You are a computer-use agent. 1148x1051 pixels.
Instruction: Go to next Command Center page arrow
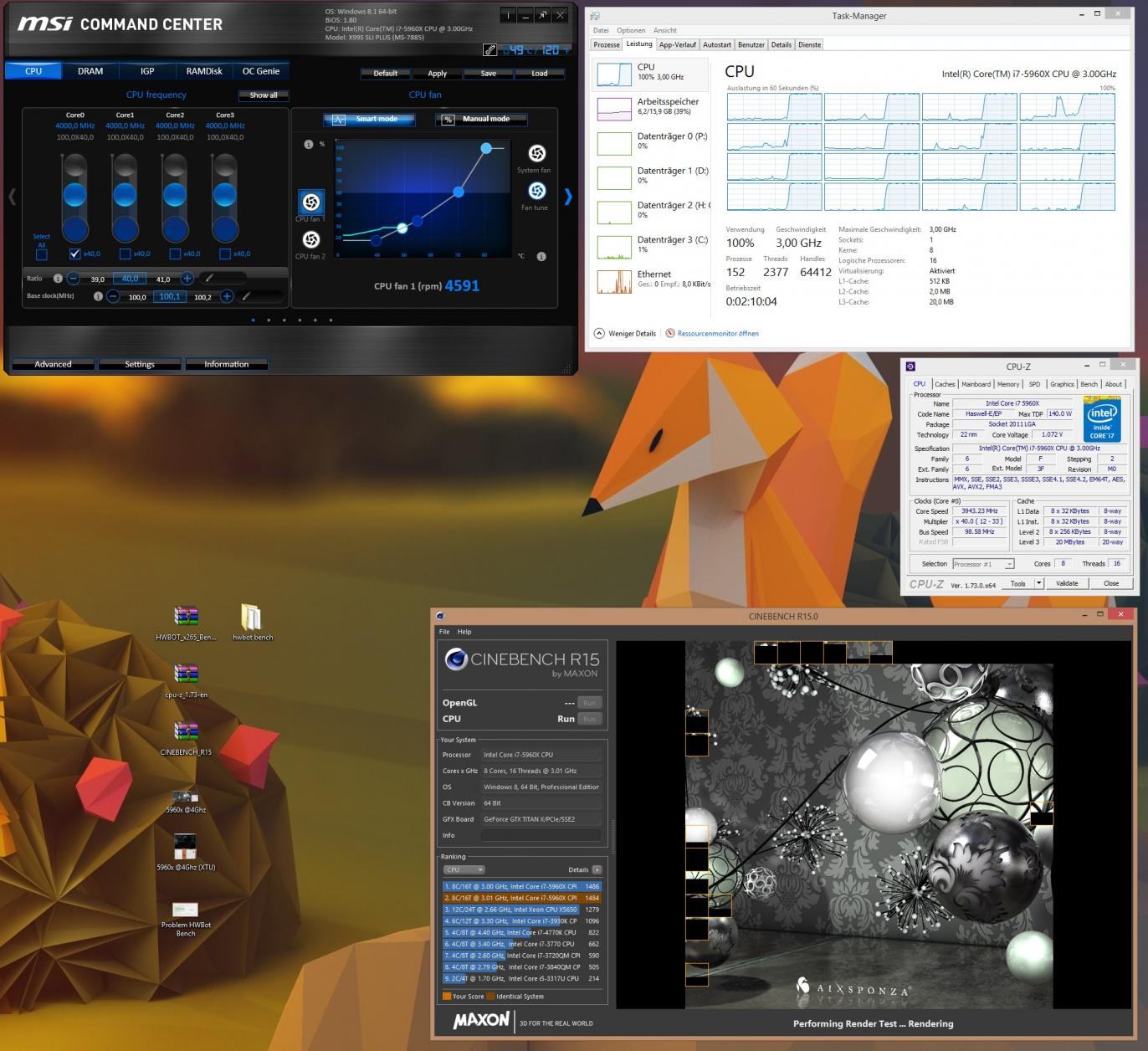pos(568,197)
